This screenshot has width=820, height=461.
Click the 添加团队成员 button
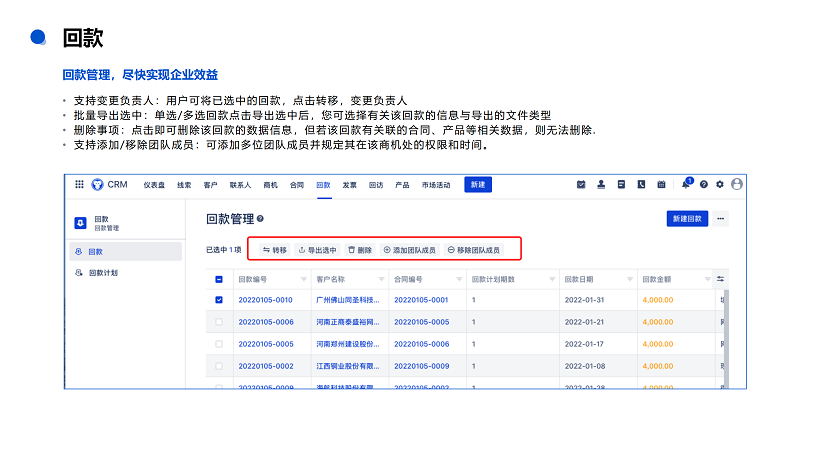coord(409,250)
